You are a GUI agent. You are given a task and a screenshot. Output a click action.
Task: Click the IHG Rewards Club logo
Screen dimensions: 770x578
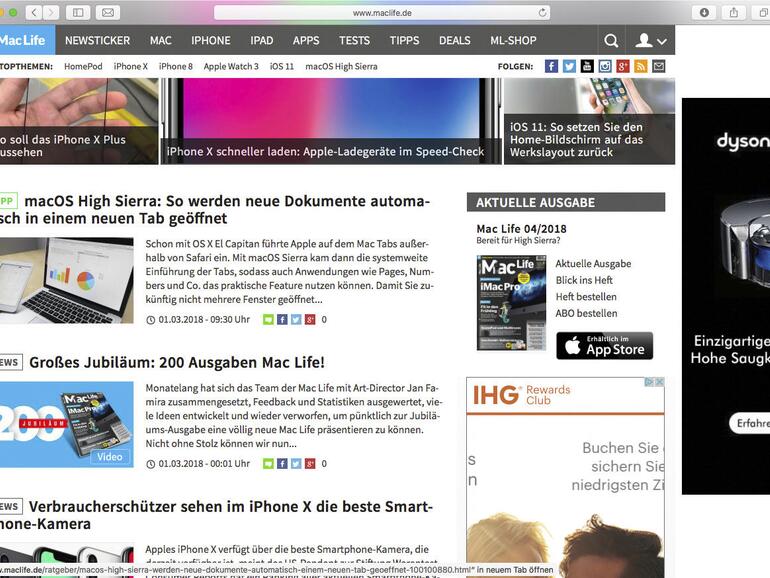coord(521,395)
